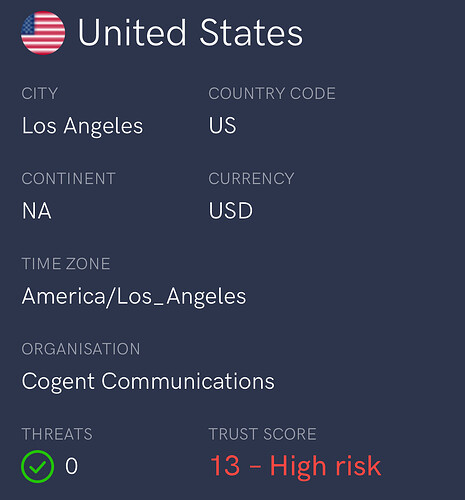The image size is (465, 500).
Task: Click the CITY field label
Action: (40, 93)
